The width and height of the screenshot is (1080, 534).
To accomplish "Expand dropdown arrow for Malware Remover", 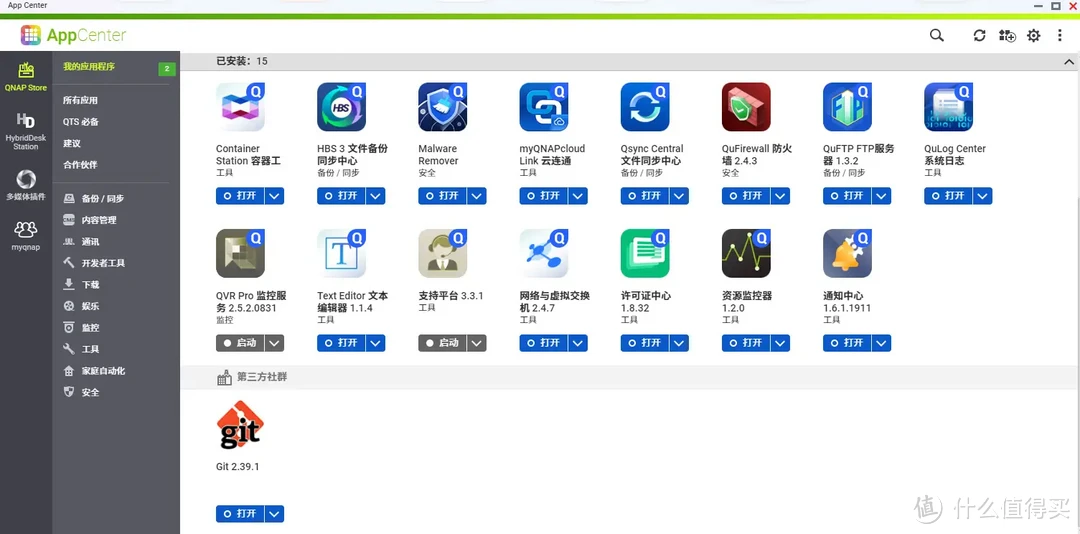I will point(477,196).
